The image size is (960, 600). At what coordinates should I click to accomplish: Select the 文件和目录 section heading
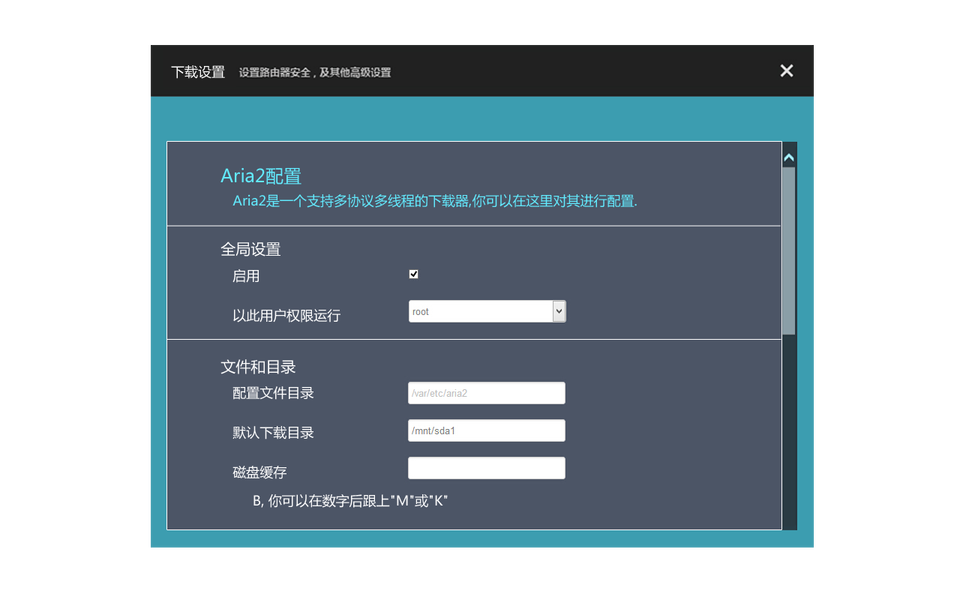point(258,367)
